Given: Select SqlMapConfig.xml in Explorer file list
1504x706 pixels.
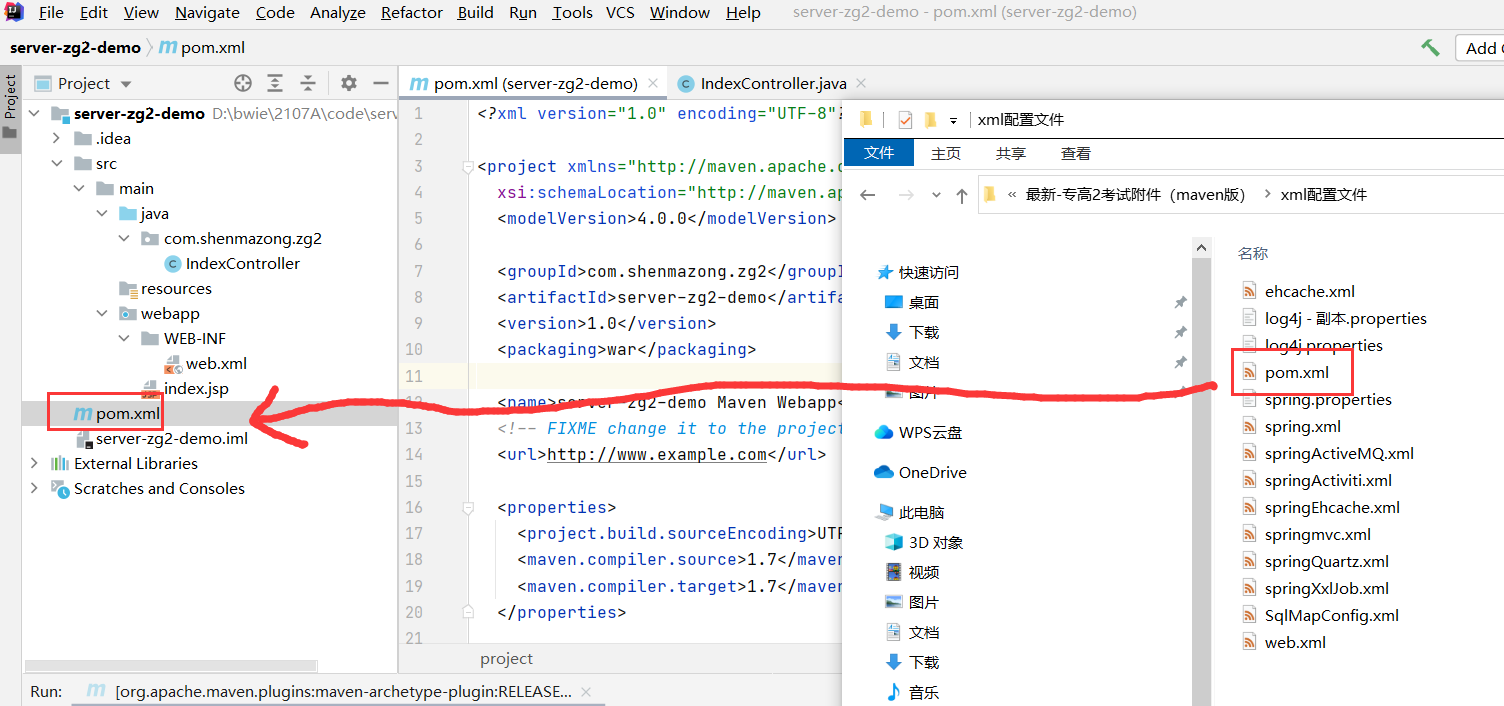Looking at the screenshot, I should click(1331, 615).
